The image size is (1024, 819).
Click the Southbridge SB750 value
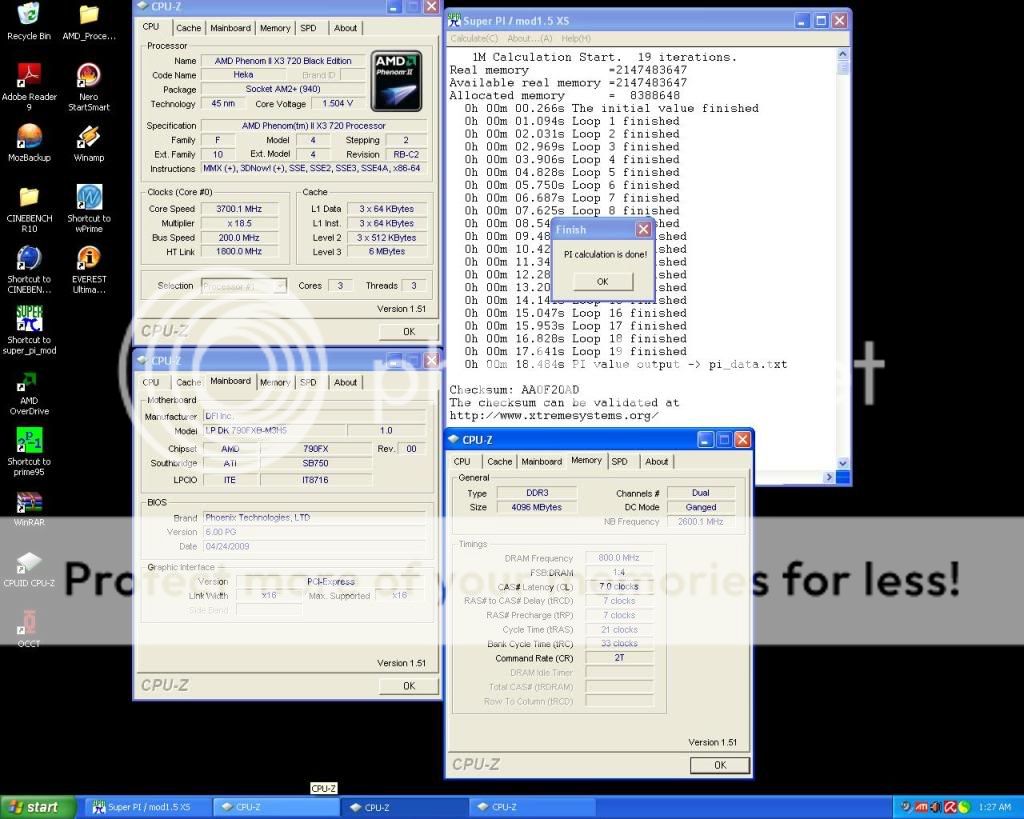tap(315, 463)
